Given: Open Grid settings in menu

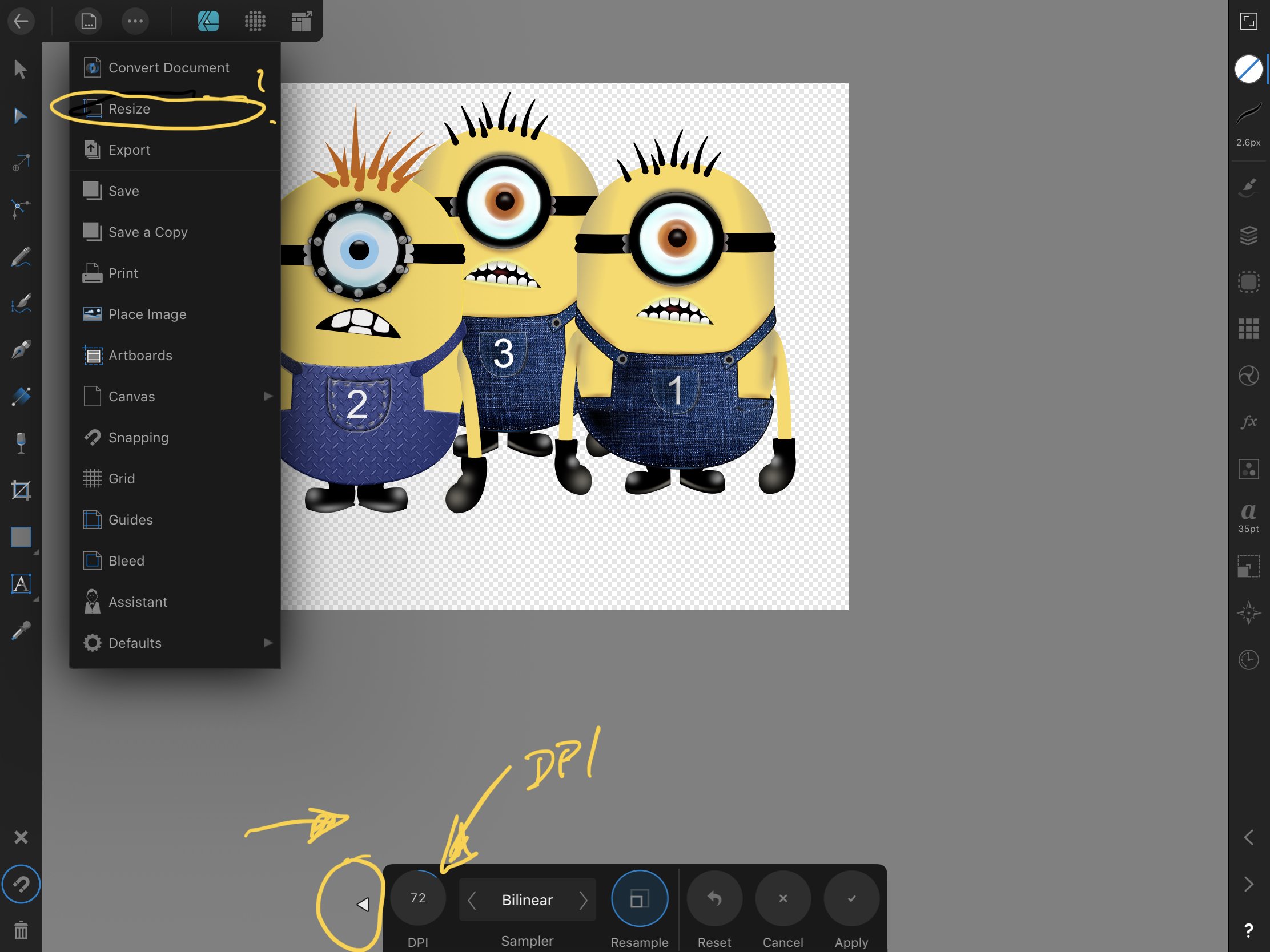Looking at the screenshot, I should click(175, 479).
